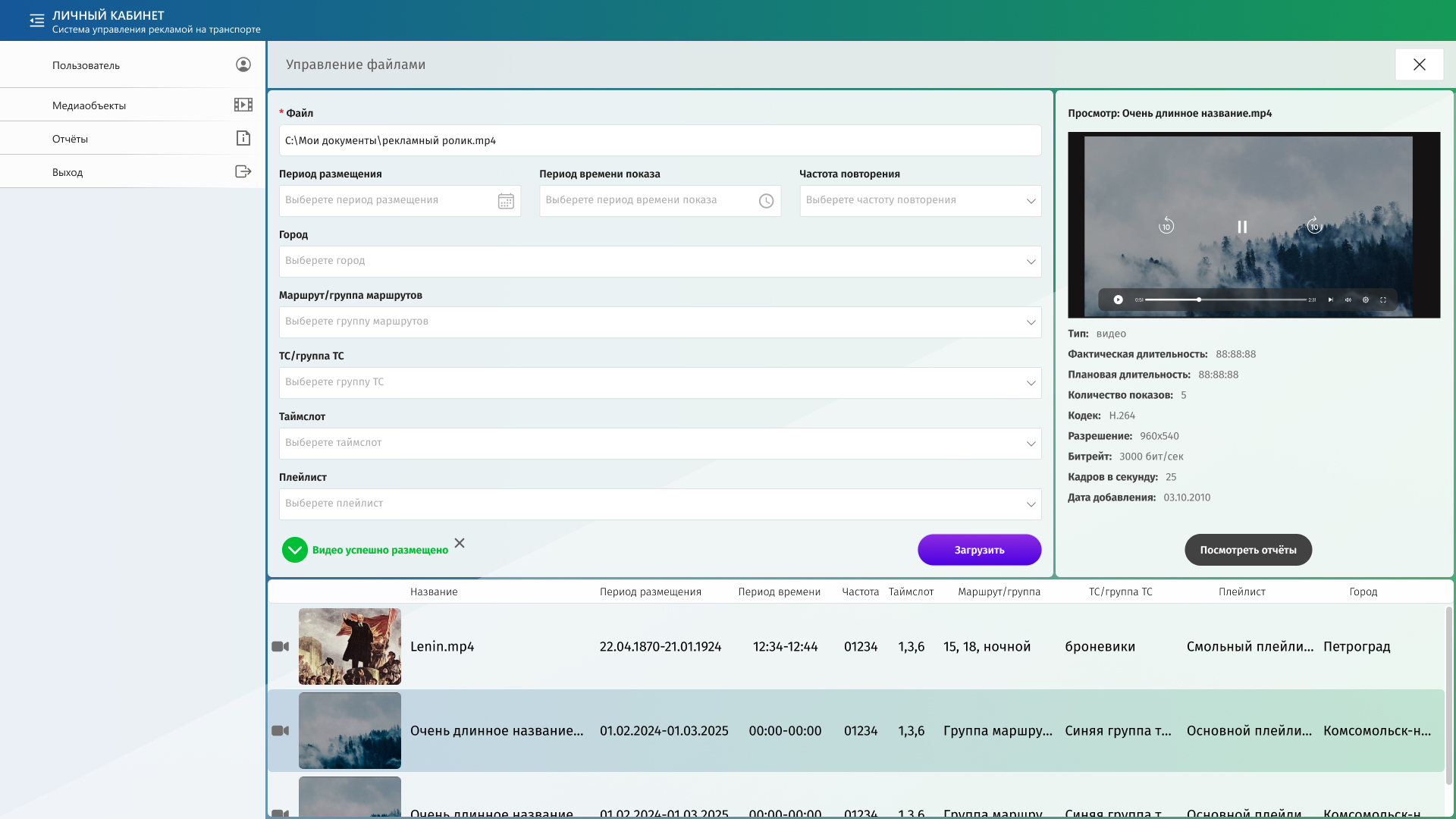Enter fullscreen video mode
1456x819 pixels.
click(1383, 300)
